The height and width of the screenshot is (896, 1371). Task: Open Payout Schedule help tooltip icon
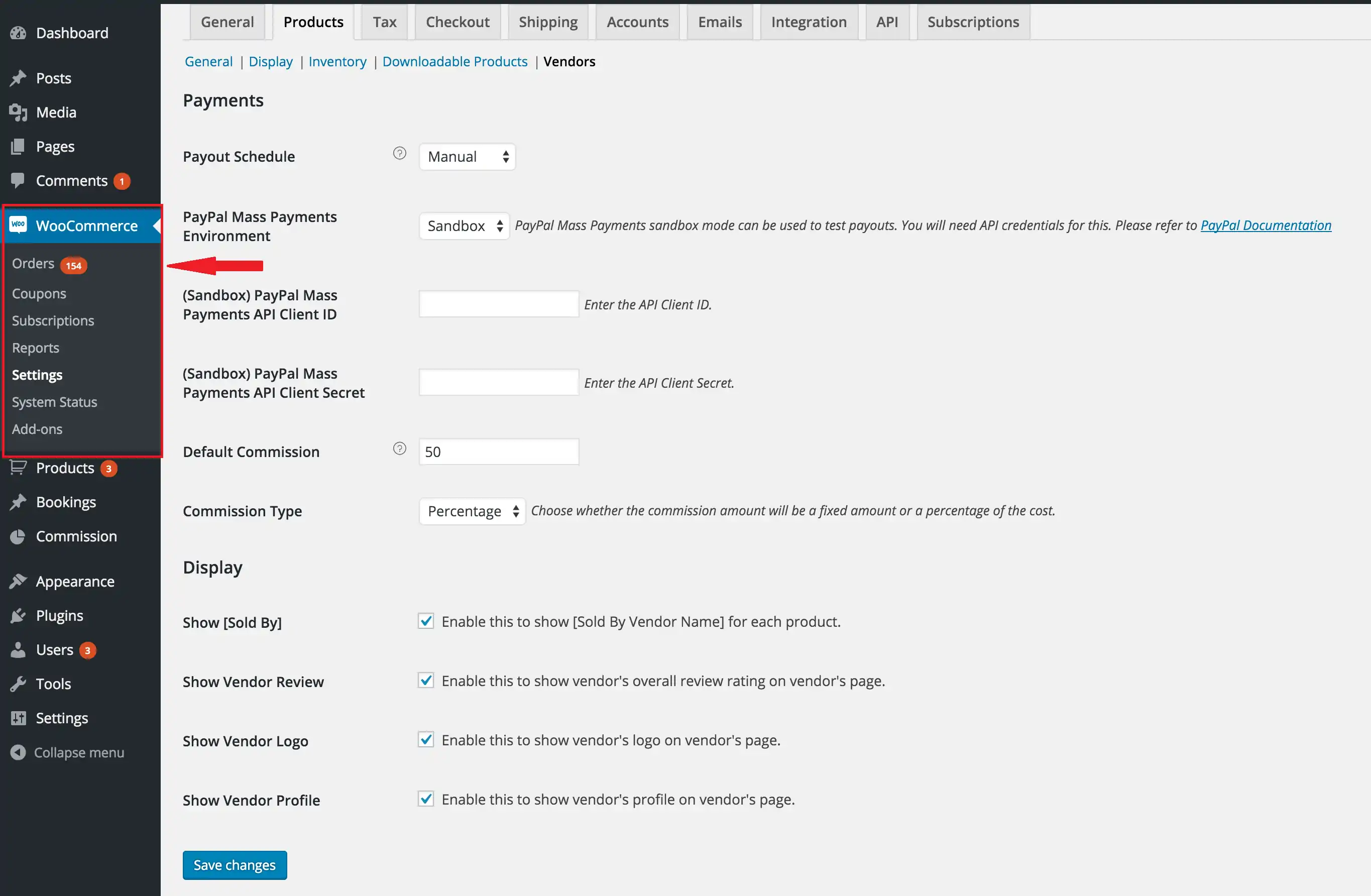[x=399, y=153]
